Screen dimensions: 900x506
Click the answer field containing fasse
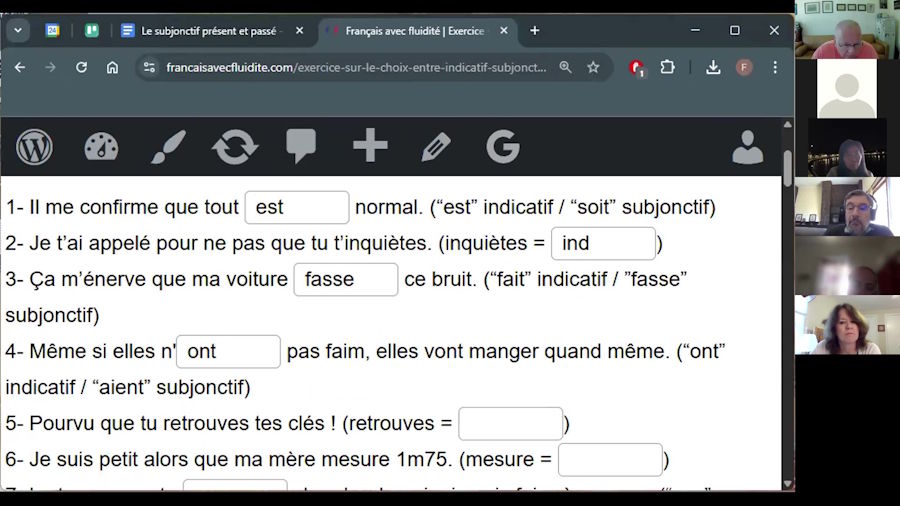tap(345, 280)
